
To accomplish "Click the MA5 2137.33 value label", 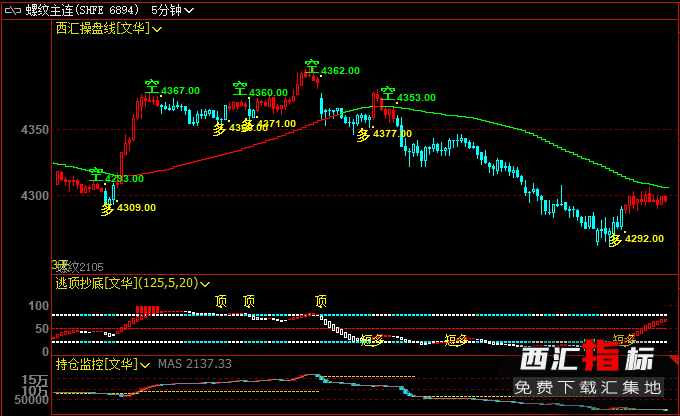I will click(x=195, y=363).
